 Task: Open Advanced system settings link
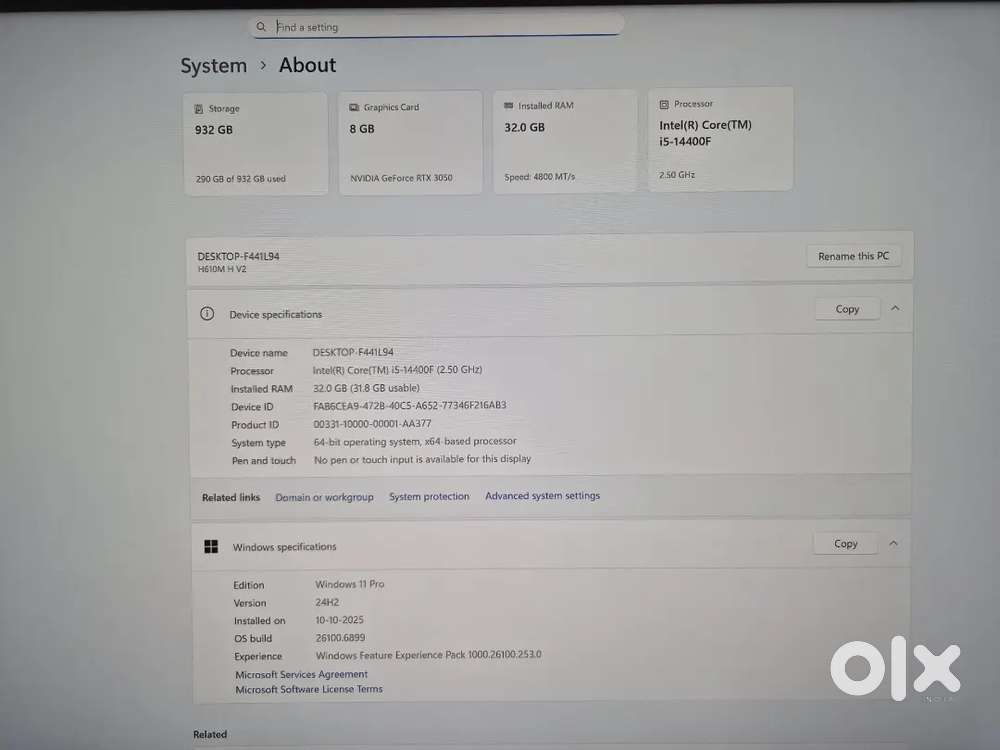coord(542,496)
